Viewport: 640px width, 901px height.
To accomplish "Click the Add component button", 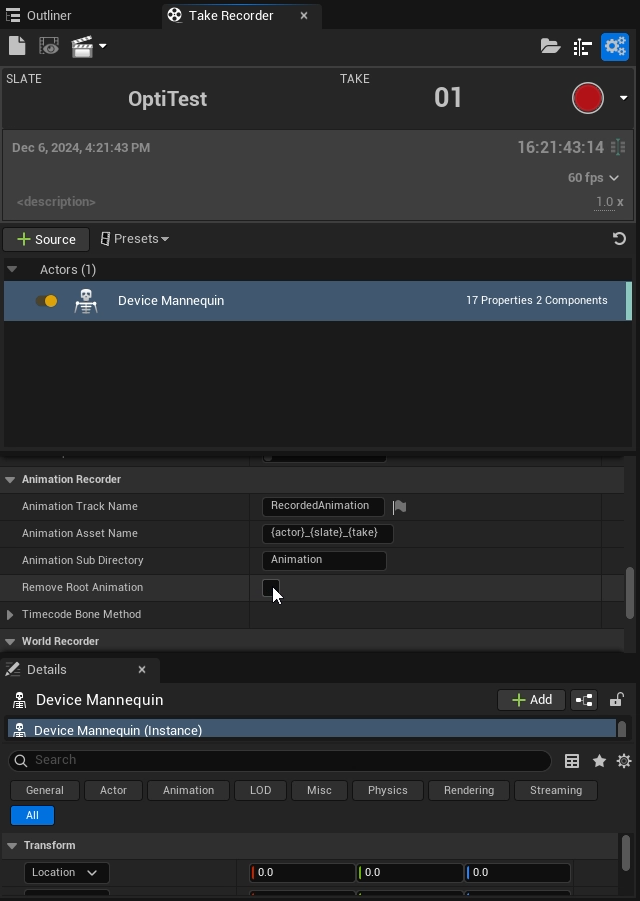I will pyautogui.click(x=531, y=700).
